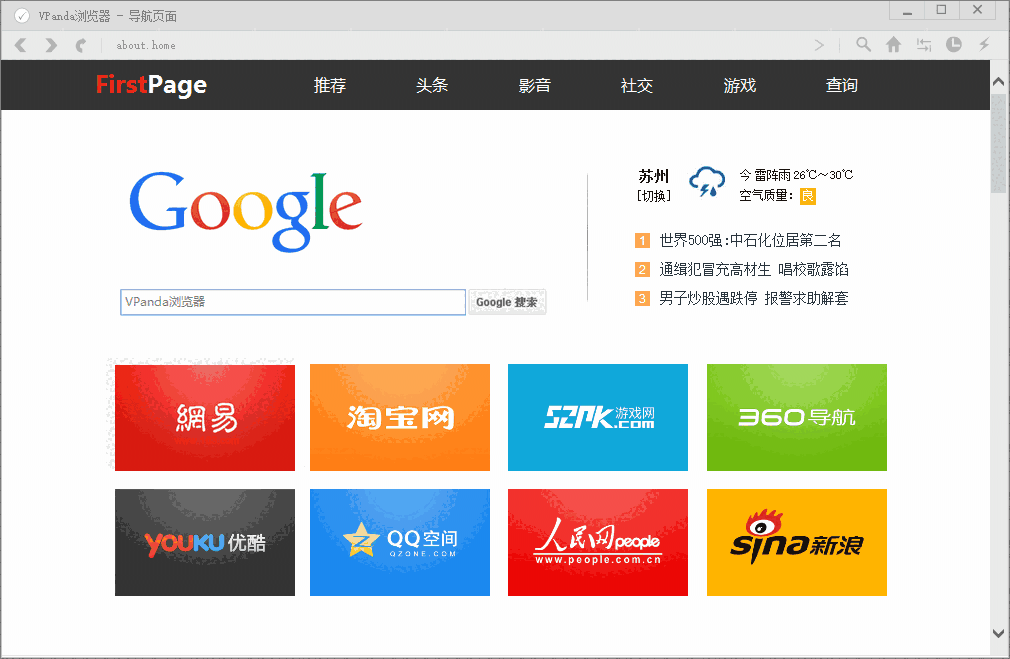1010x659 pixels.
Task: Open the 360导航 green tile
Action: (797, 417)
